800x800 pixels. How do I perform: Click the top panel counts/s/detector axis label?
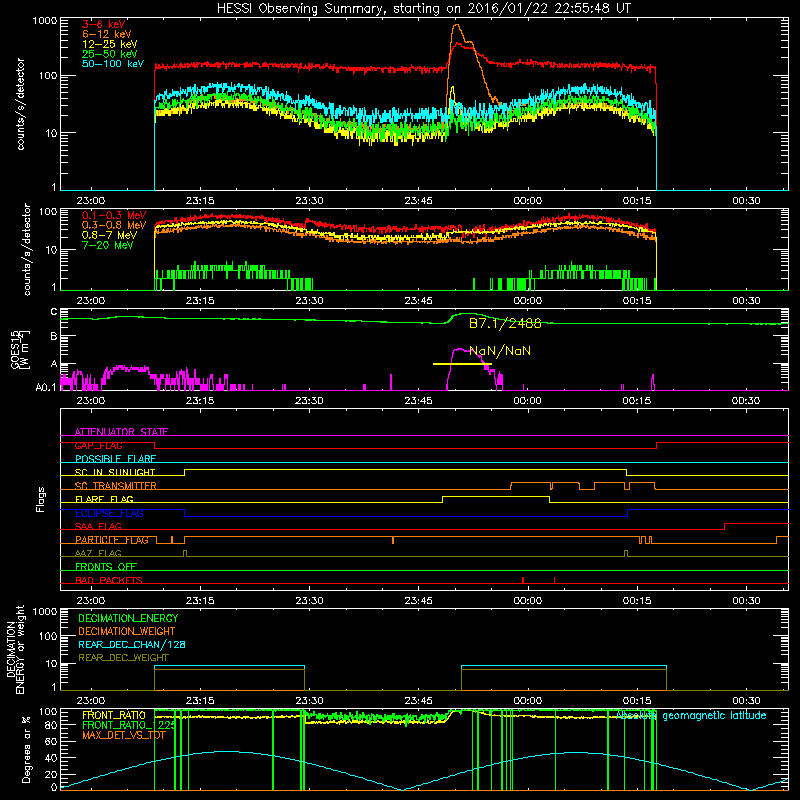20,104
